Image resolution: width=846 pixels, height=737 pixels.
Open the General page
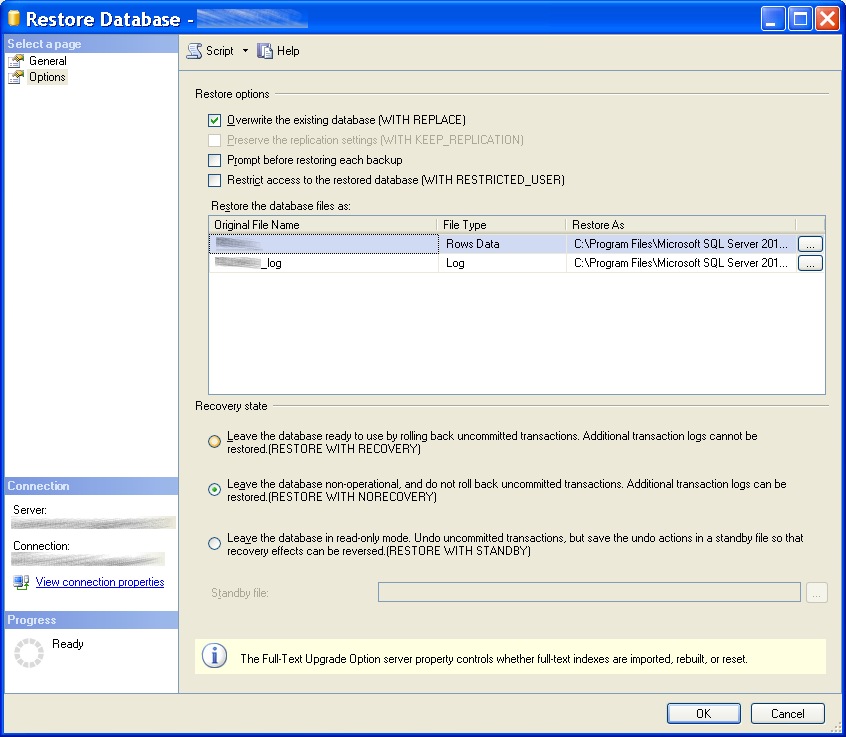coord(48,61)
